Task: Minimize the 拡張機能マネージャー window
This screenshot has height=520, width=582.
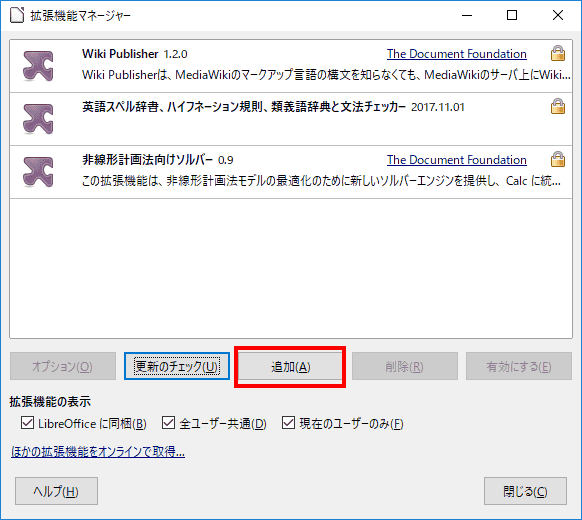Action: pyautogui.click(x=467, y=15)
